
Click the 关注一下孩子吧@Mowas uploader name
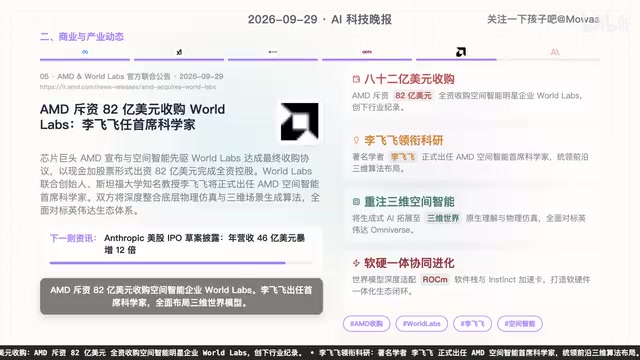coord(543,19)
